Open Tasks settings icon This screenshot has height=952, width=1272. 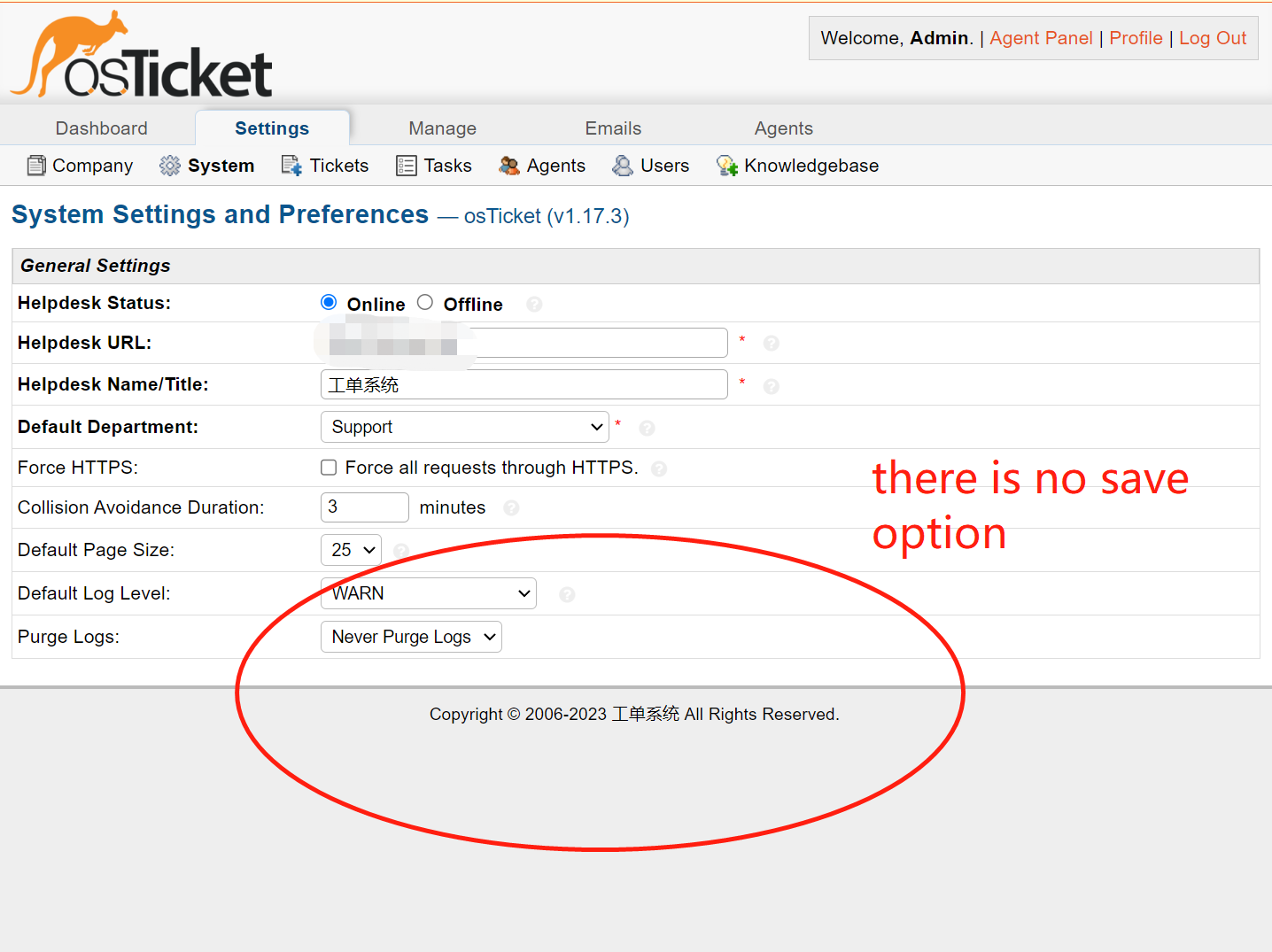point(406,166)
